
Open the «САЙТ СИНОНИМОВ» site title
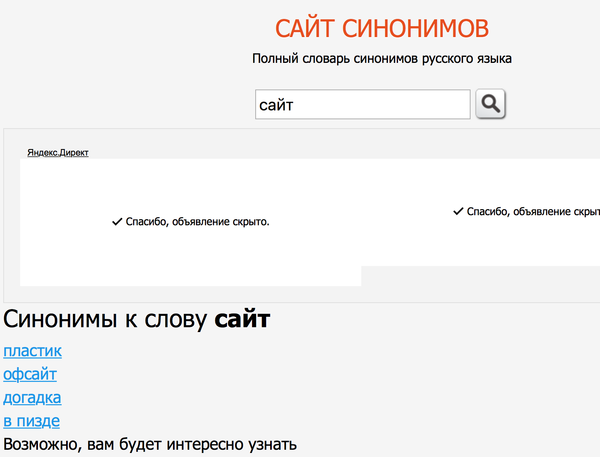[382, 27]
